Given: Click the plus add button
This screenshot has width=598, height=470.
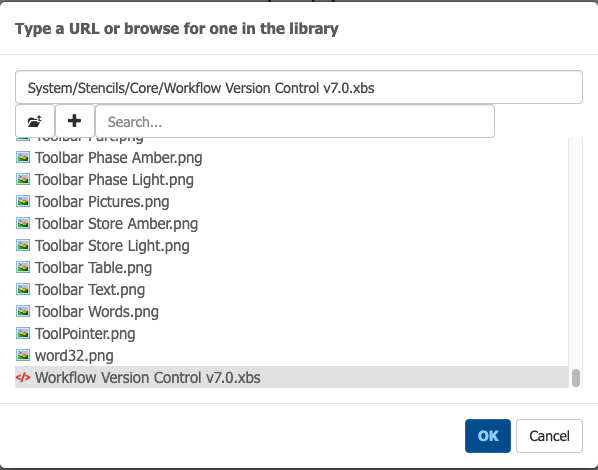Looking at the screenshot, I should [74, 121].
